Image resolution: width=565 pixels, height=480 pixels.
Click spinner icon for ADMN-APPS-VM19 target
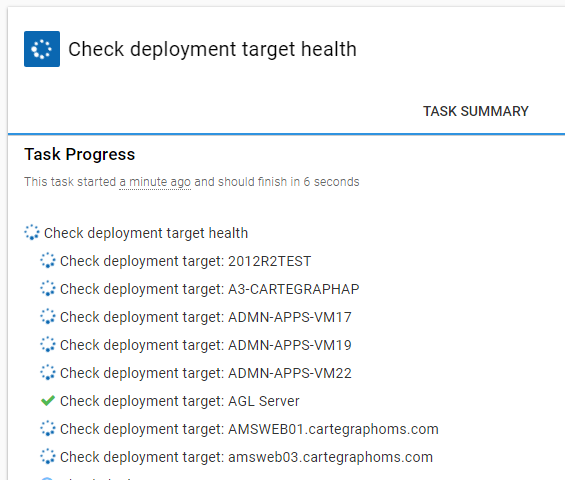pos(48,345)
